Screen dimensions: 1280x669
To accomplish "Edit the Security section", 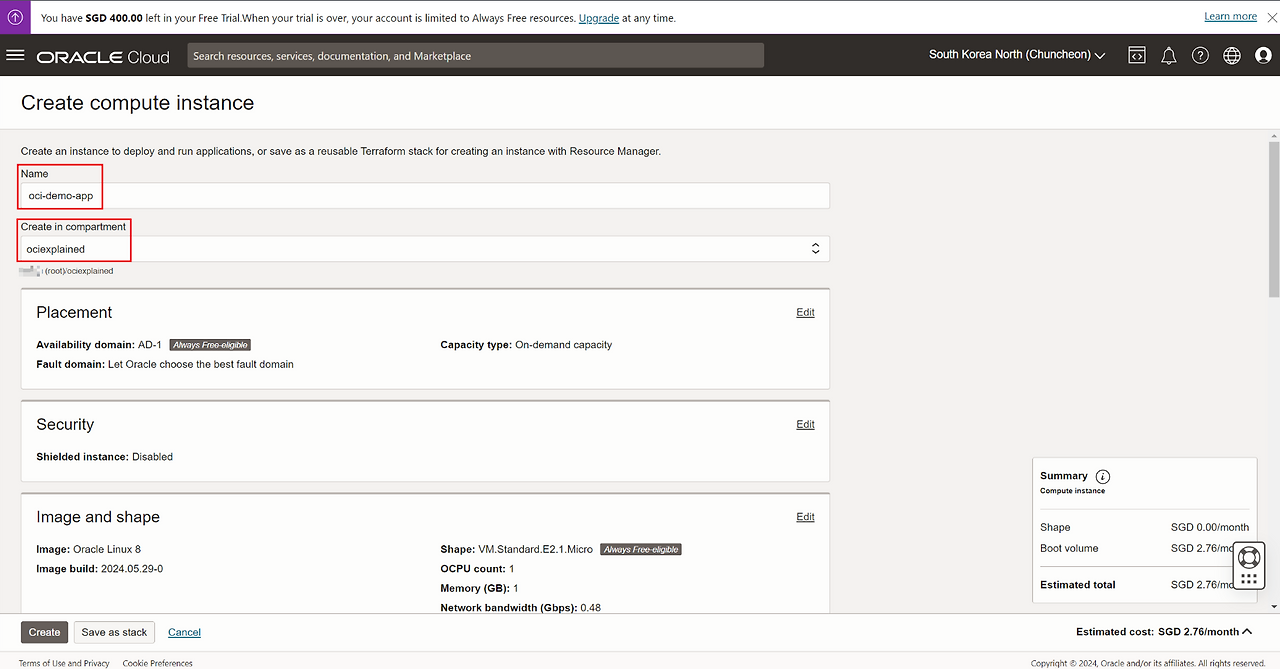I will tap(805, 425).
